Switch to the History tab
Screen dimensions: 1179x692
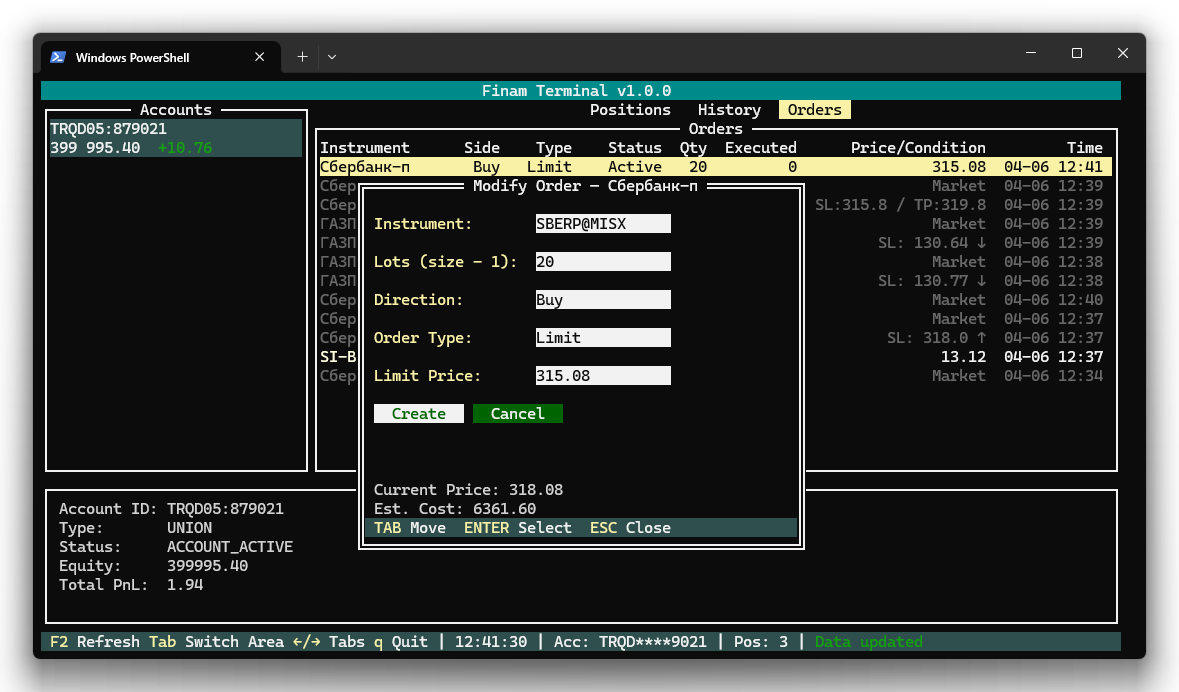click(729, 110)
